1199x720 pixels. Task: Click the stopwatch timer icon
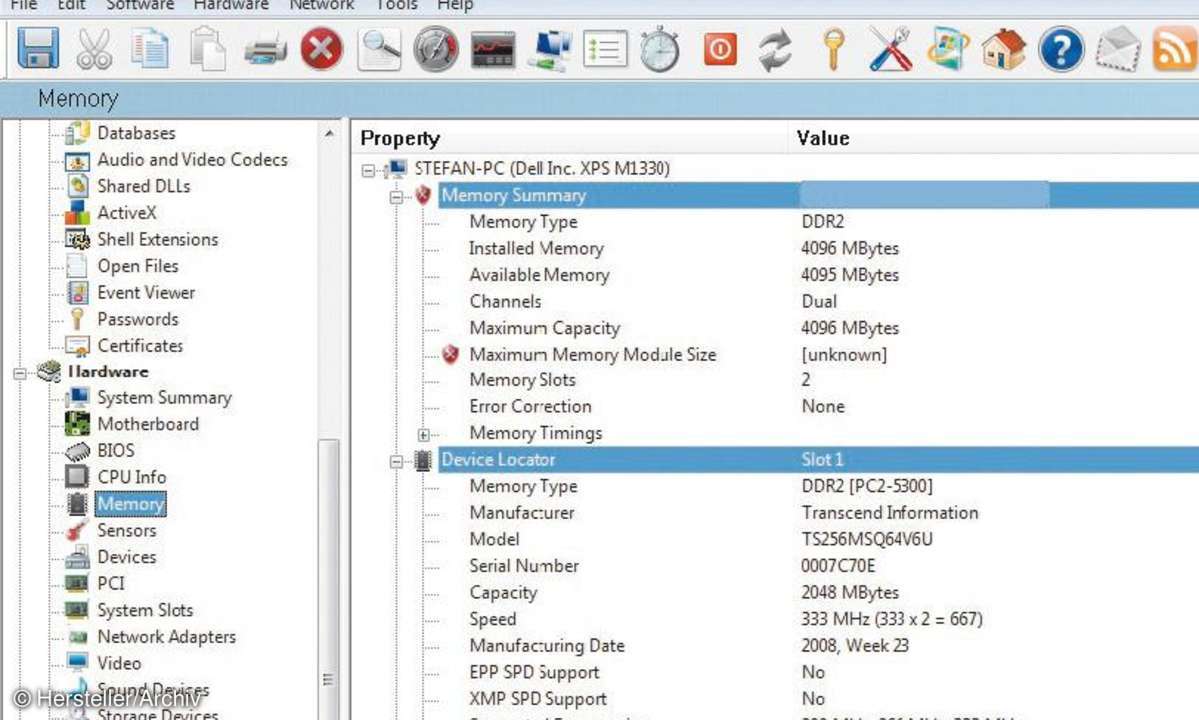point(660,49)
